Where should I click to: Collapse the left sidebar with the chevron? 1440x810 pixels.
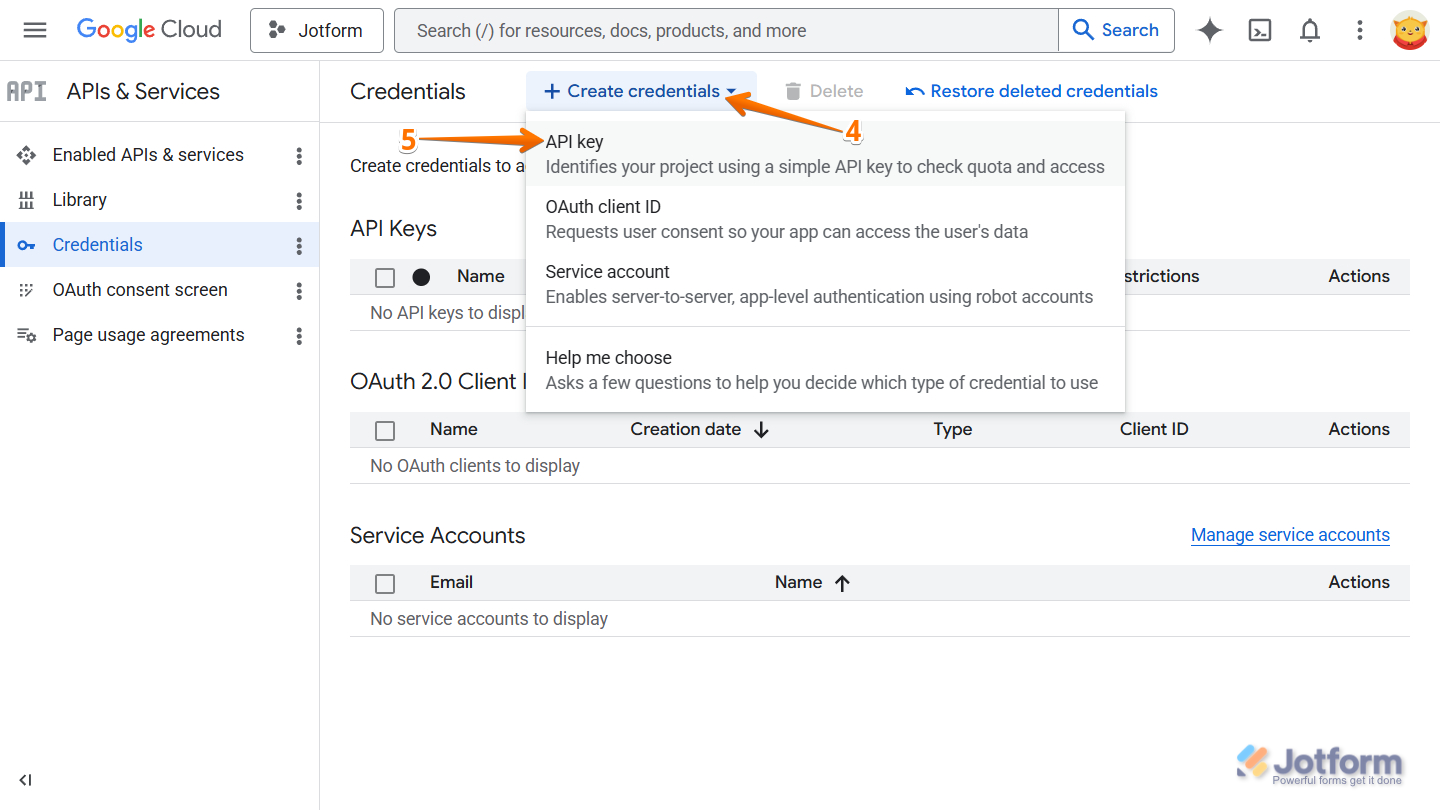tap(25, 780)
